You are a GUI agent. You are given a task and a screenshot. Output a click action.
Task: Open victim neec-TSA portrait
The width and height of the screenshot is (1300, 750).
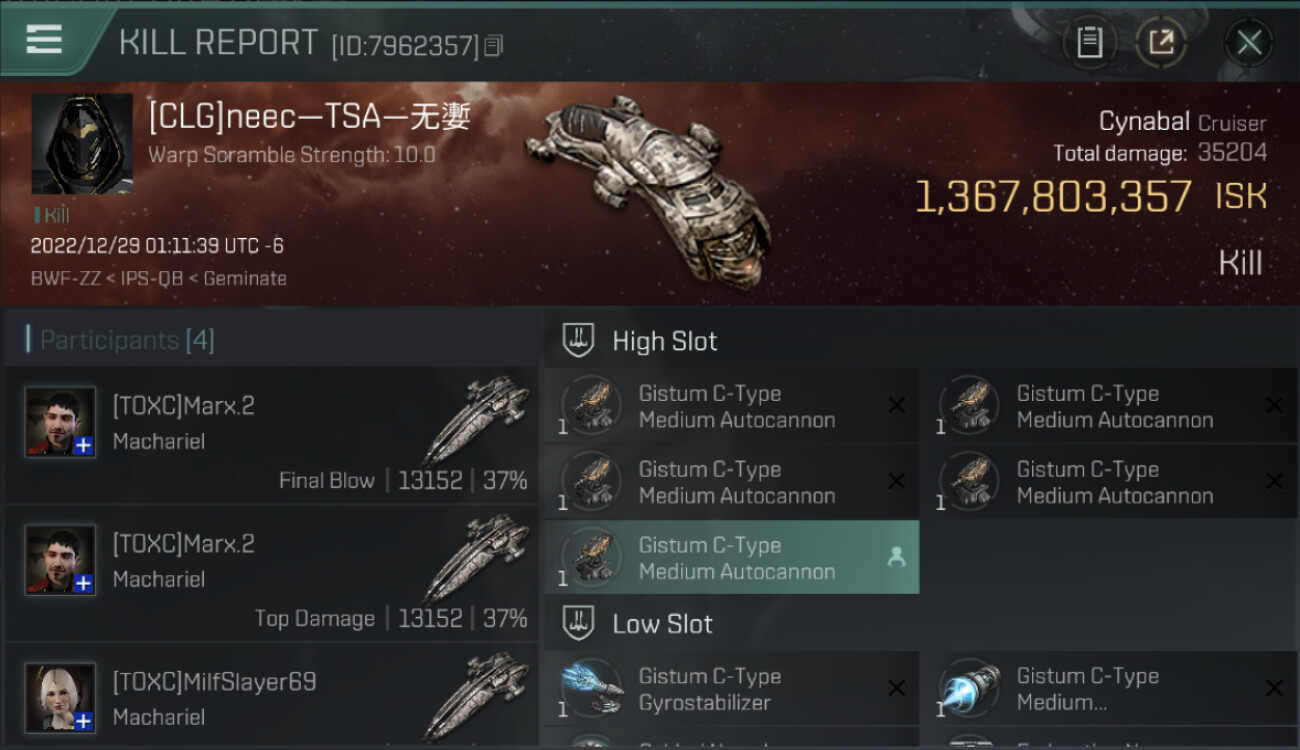click(x=82, y=144)
